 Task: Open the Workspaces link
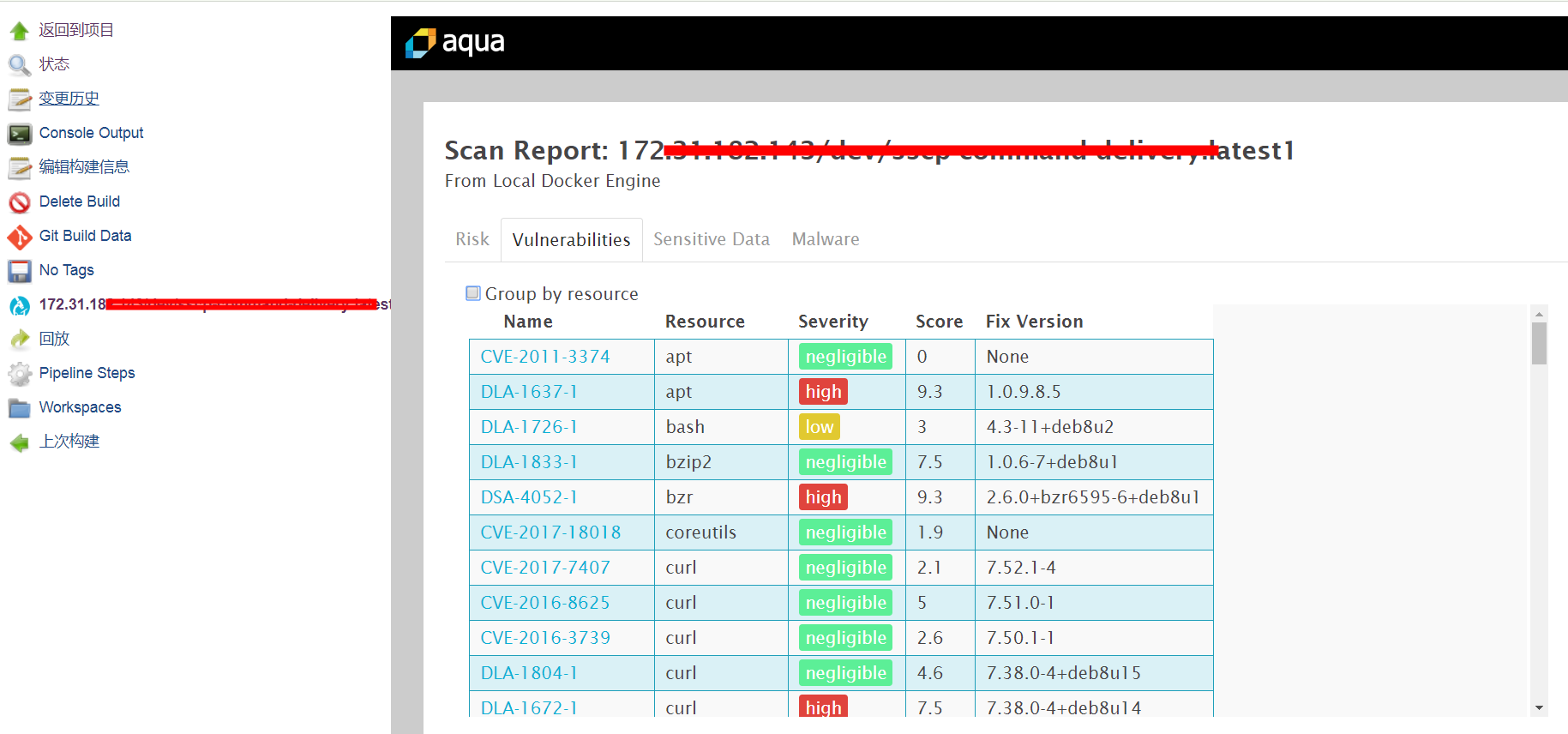80,407
